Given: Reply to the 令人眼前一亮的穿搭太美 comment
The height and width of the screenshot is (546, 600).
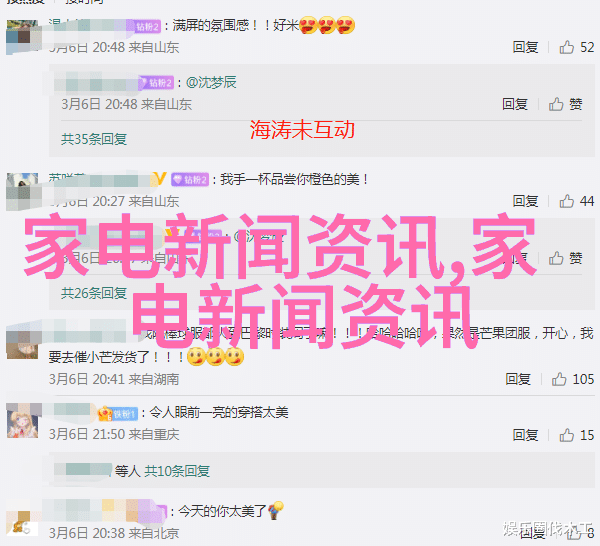Looking at the screenshot, I should click(x=525, y=435).
